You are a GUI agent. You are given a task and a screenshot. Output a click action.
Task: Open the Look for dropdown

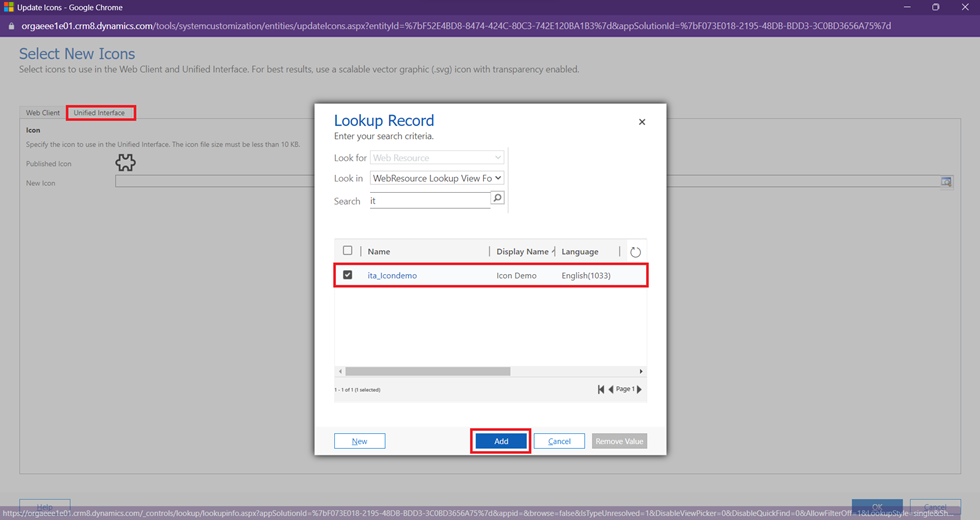[x=437, y=158]
